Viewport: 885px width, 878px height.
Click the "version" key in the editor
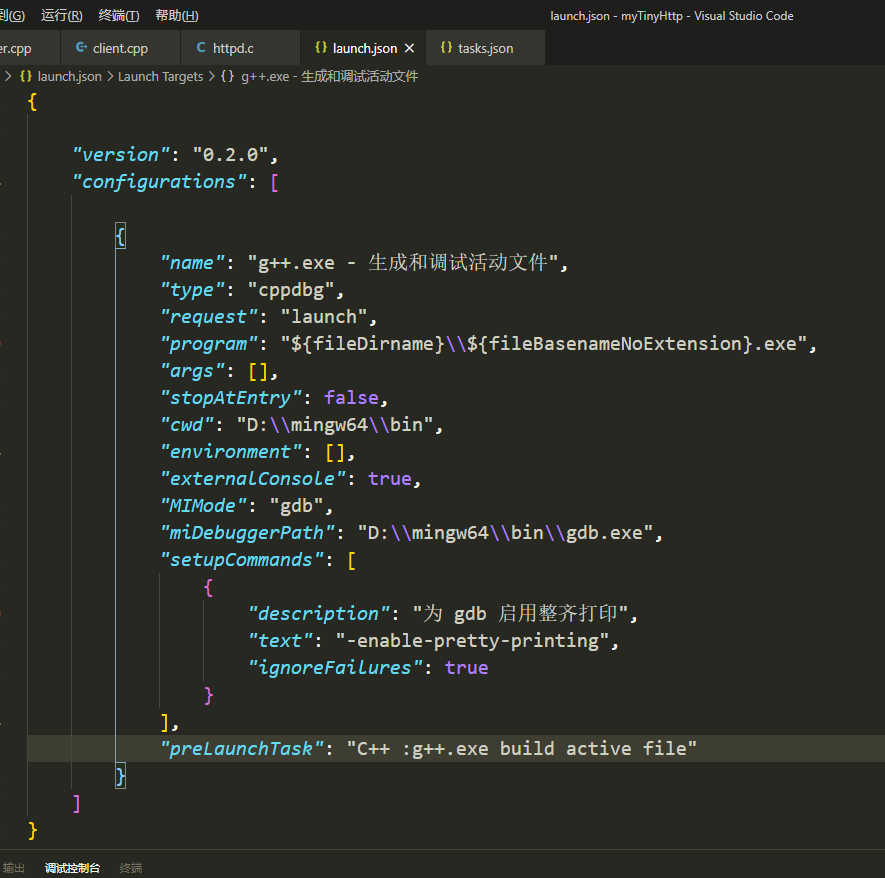(x=121, y=155)
